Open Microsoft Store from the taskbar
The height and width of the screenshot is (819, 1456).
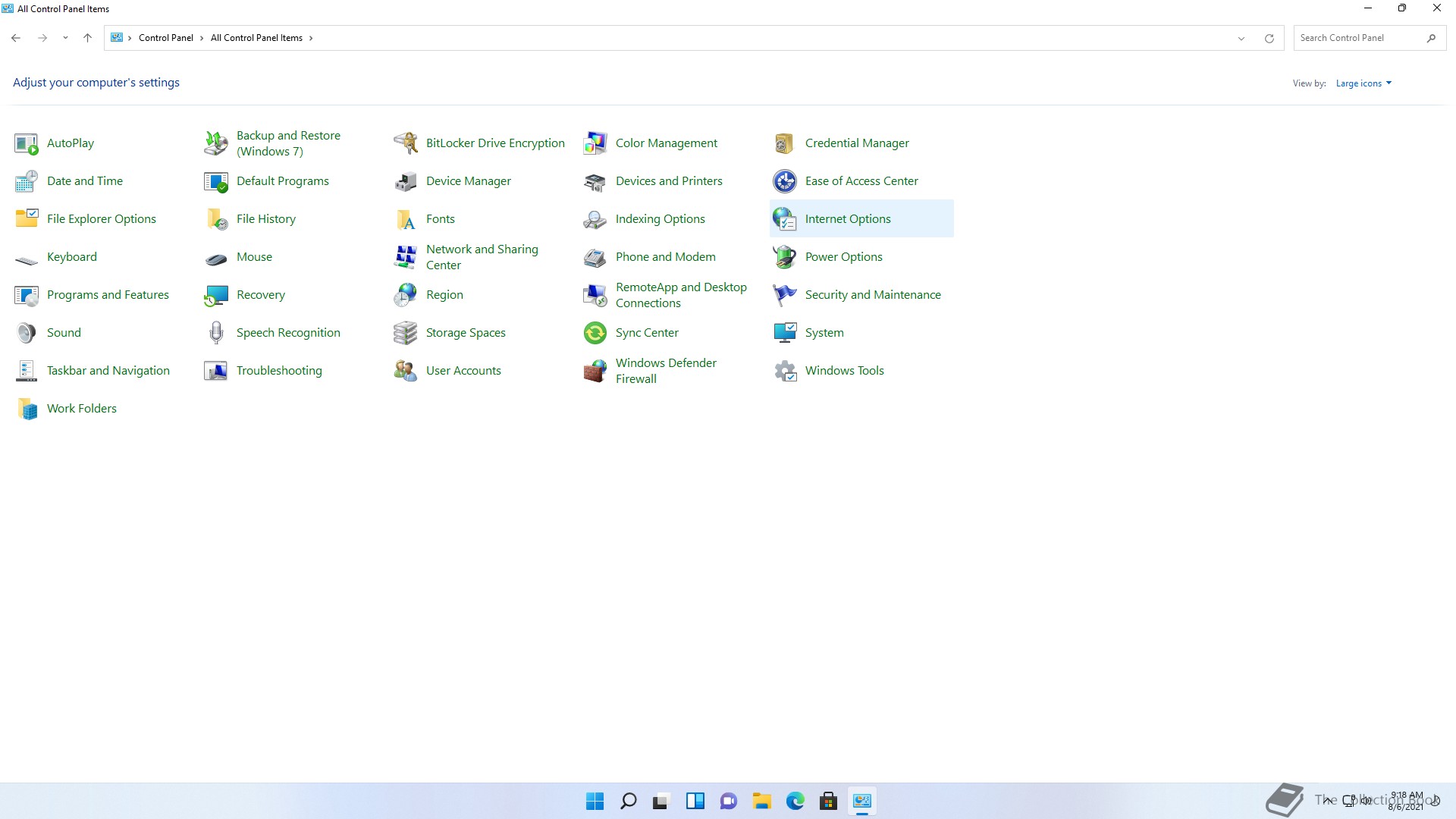coord(829,801)
